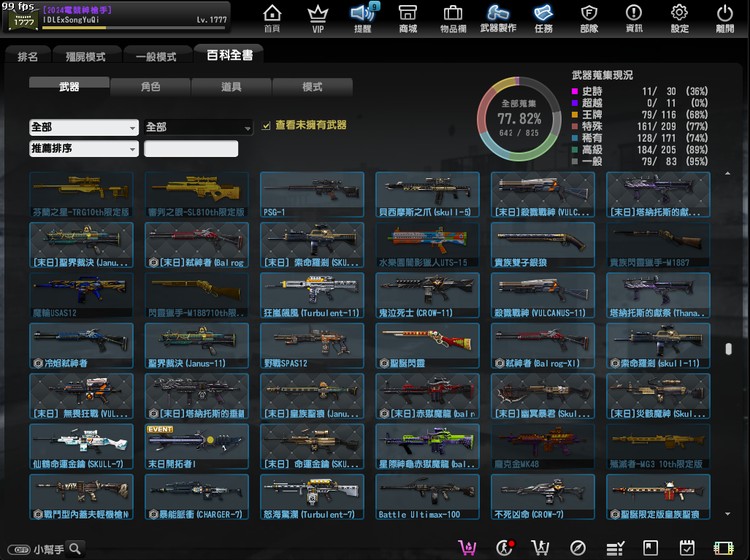Image resolution: width=750 pixels, height=560 pixels.
Task: Click the scroll-down arrow of weapon list
Action: click(x=728, y=514)
